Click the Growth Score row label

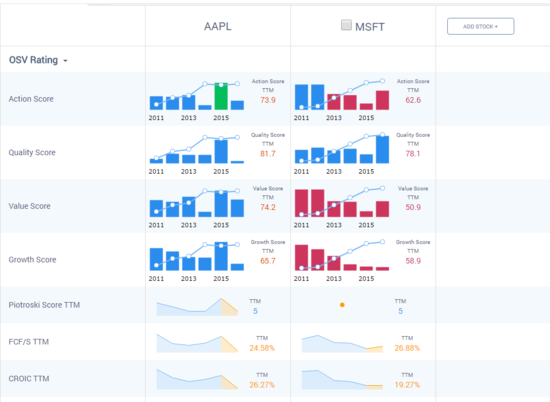(32, 260)
